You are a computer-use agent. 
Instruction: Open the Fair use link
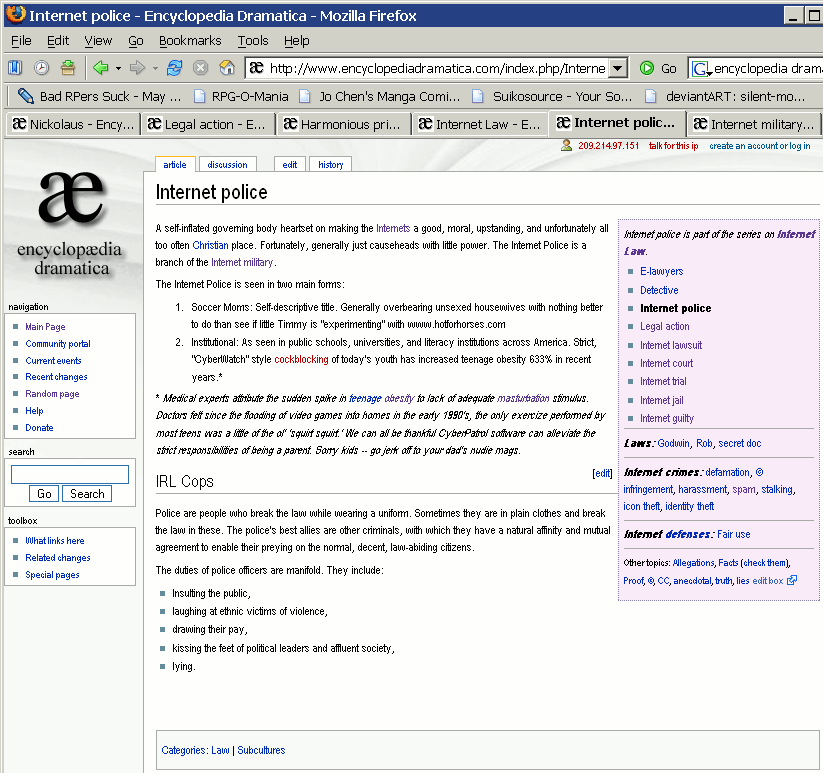[733, 534]
